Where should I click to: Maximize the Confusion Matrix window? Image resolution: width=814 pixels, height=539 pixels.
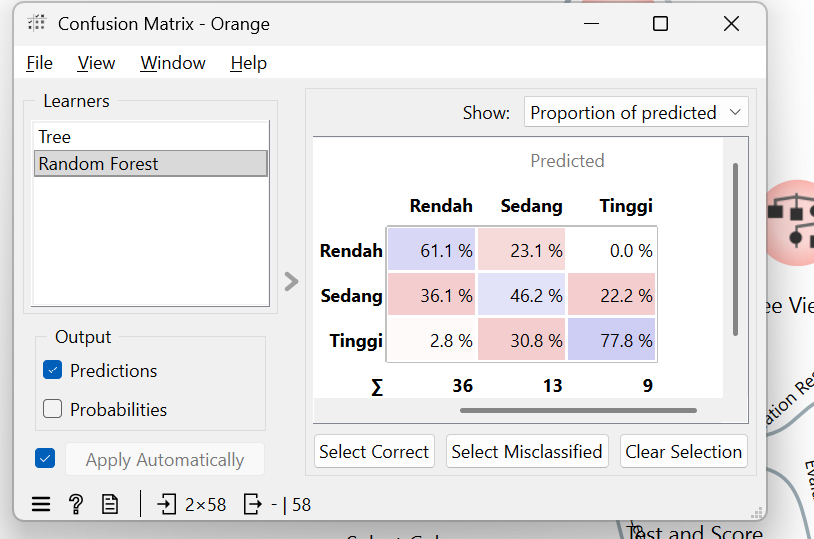click(660, 23)
